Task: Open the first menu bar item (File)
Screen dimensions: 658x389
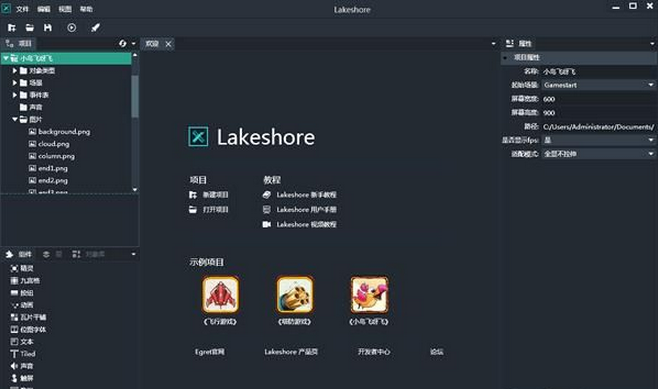Action: (22, 9)
